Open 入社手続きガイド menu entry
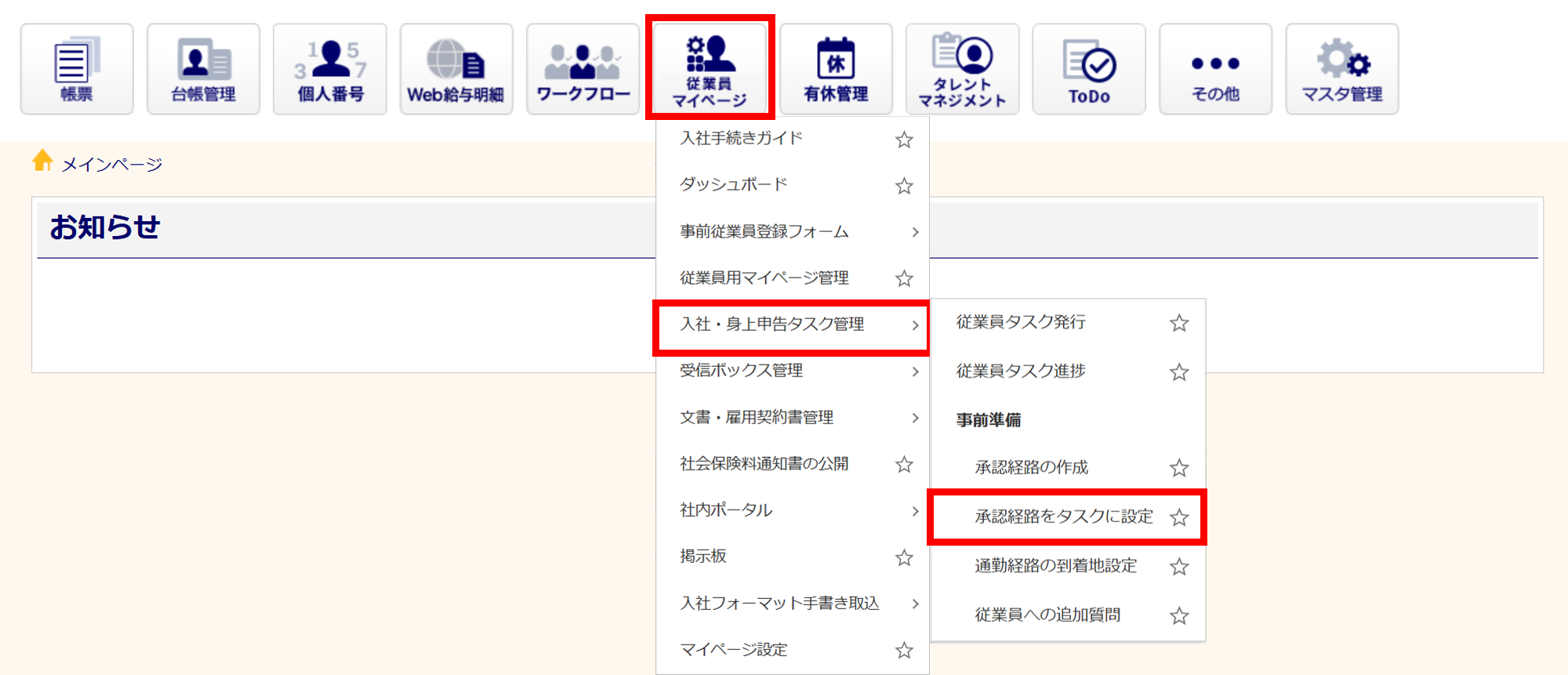 [x=741, y=139]
